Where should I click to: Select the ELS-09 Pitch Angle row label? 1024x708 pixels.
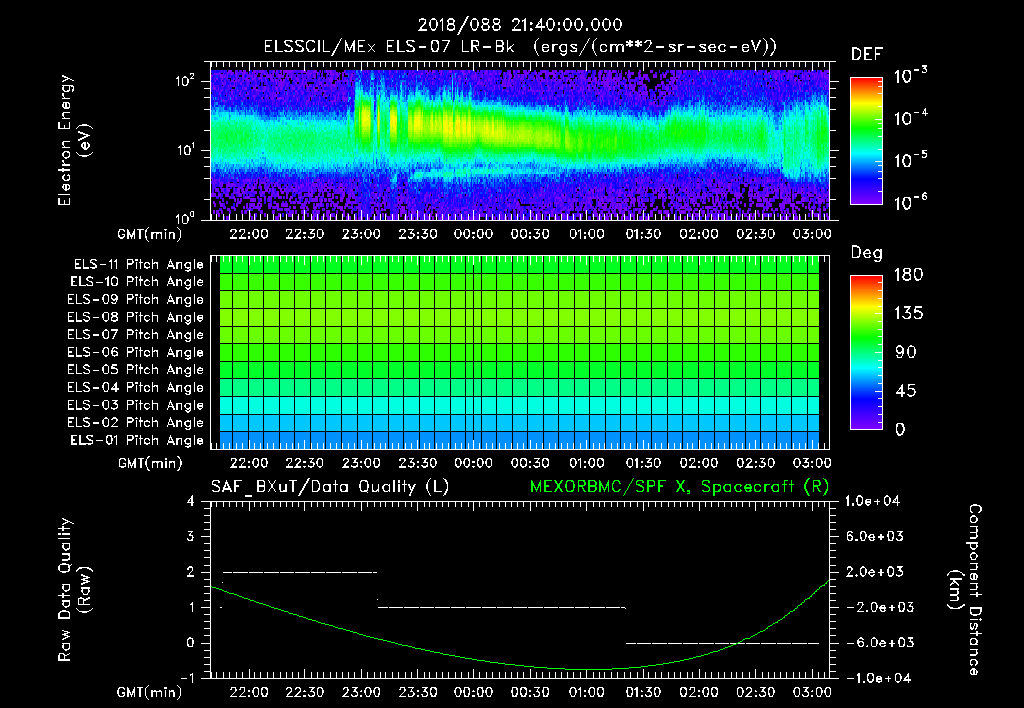click(136, 300)
